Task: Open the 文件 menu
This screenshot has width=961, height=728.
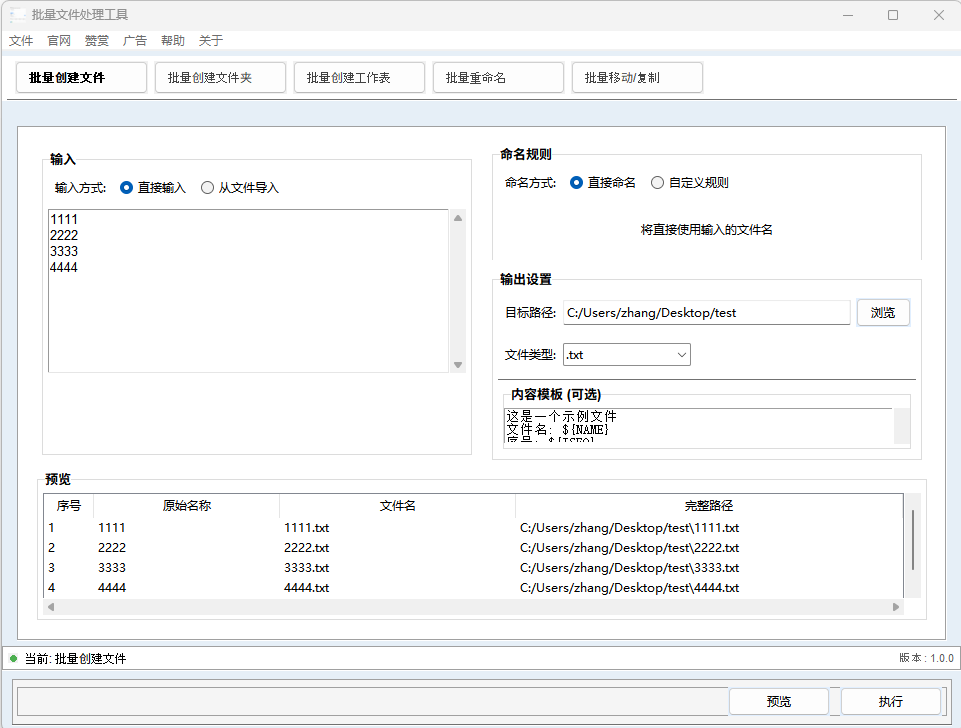Action: click(x=21, y=40)
